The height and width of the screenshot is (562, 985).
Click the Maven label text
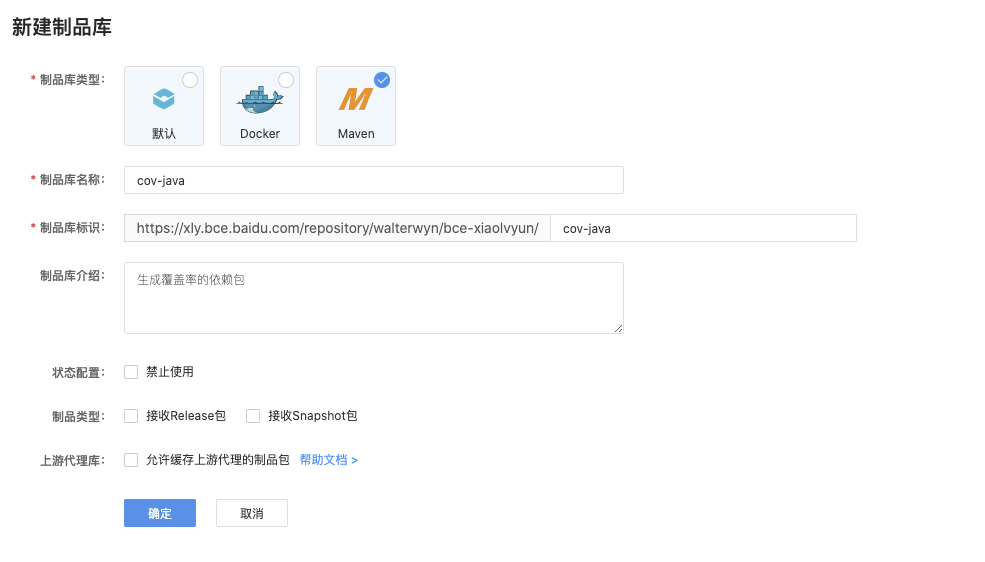click(356, 134)
